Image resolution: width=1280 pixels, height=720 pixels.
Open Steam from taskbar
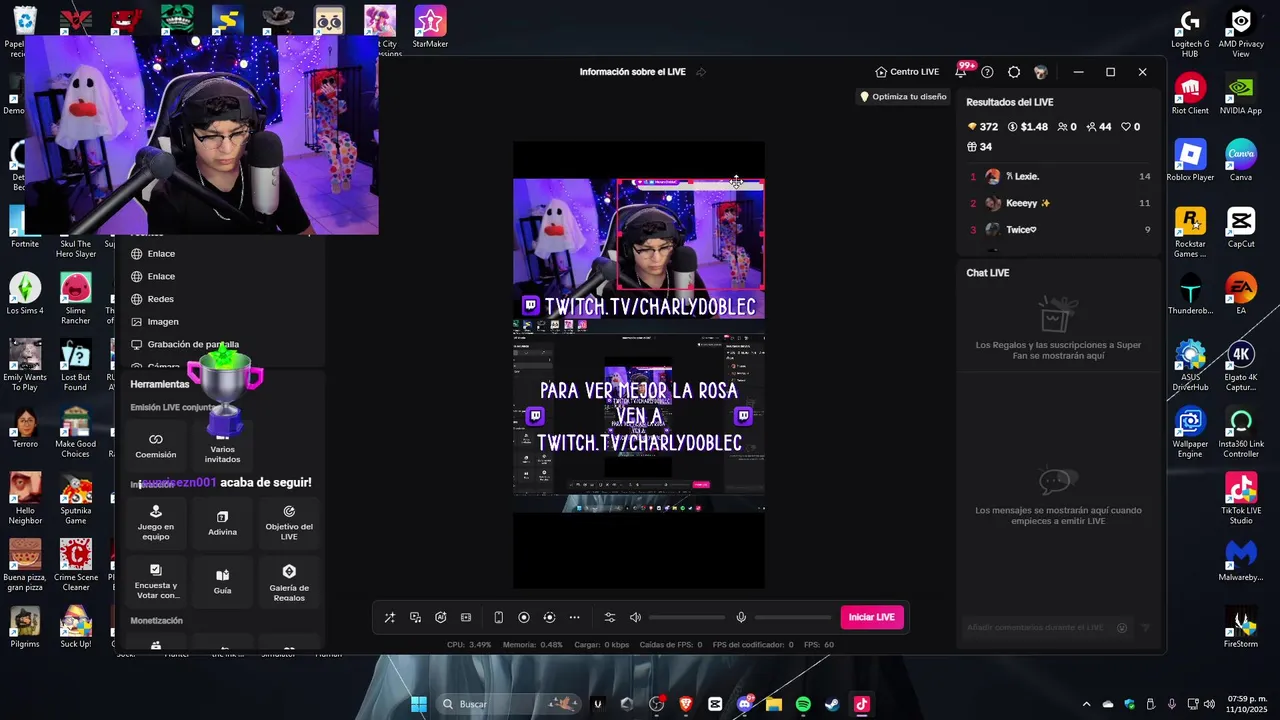click(x=832, y=704)
